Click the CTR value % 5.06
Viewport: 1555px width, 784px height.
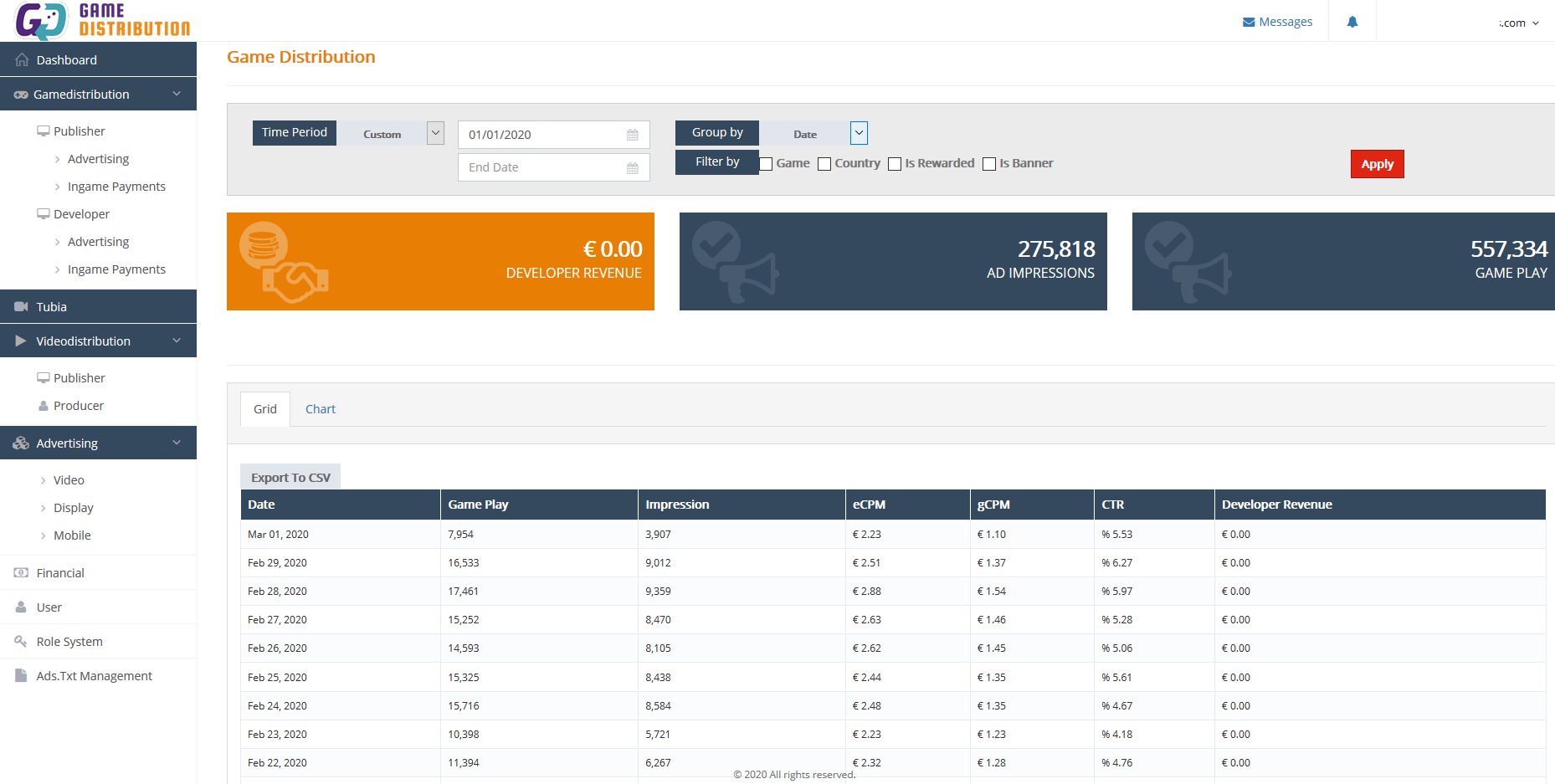click(x=1116, y=648)
